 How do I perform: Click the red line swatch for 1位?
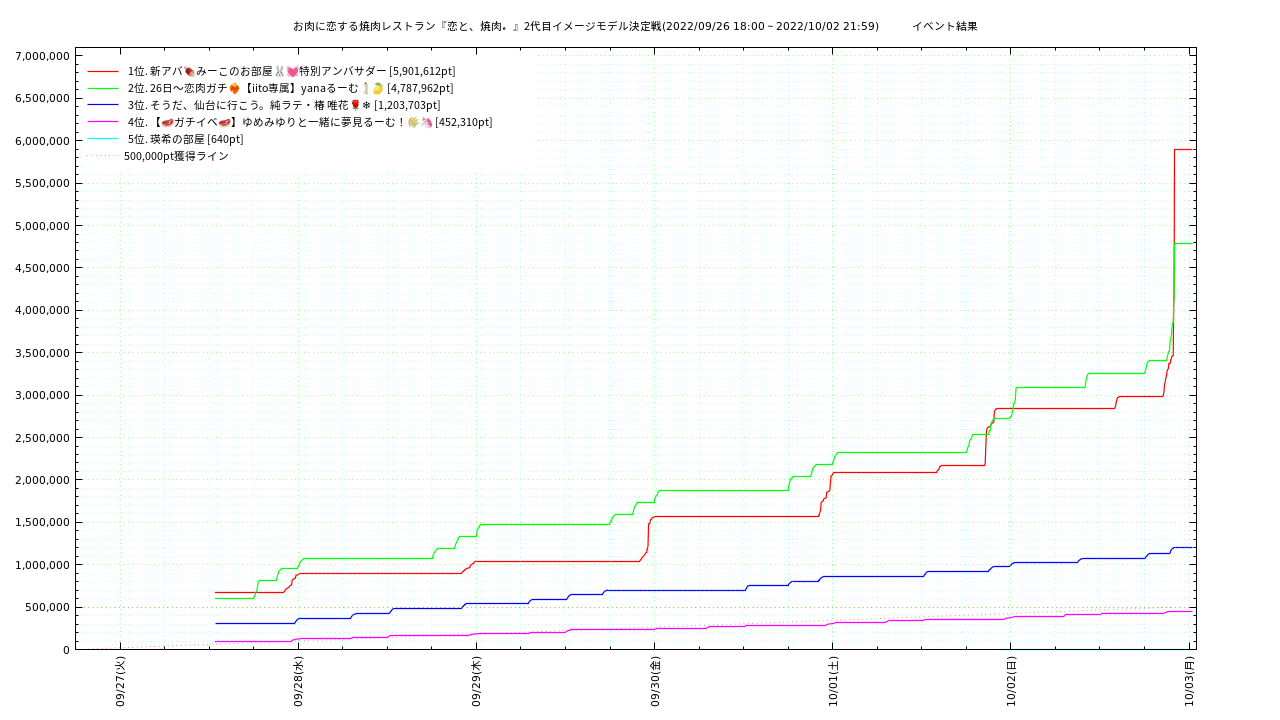click(x=103, y=72)
